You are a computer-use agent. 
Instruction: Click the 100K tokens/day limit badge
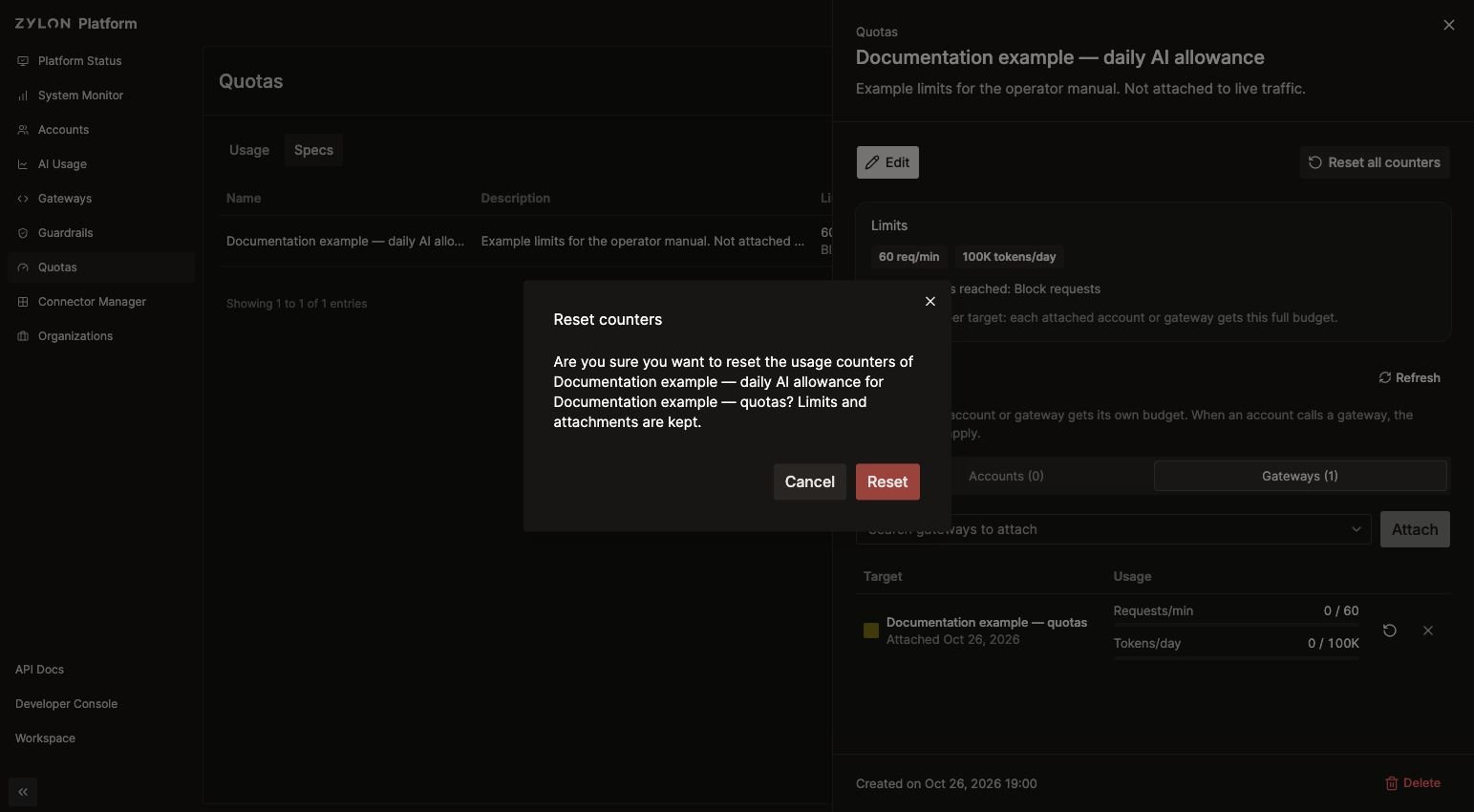coord(1009,257)
